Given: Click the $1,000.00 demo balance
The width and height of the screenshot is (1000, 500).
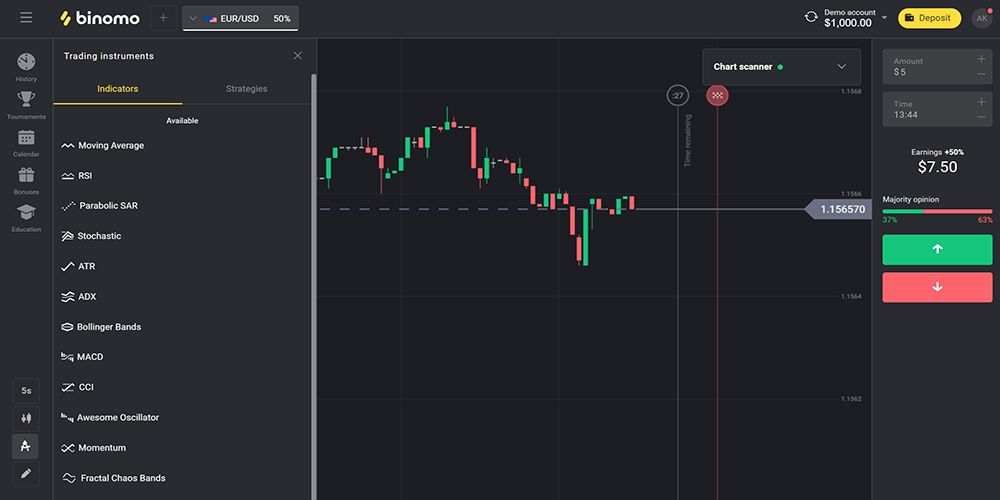Looking at the screenshot, I should pyautogui.click(x=848, y=23).
